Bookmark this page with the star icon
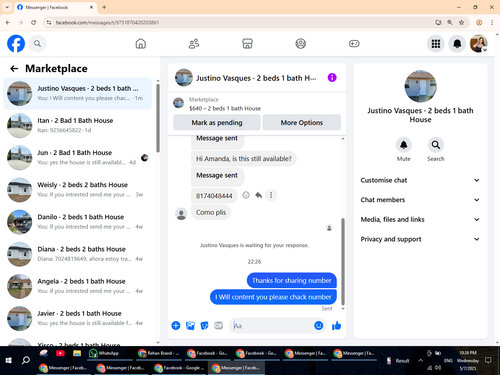This screenshot has height=375, width=500. click(x=461, y=22)
